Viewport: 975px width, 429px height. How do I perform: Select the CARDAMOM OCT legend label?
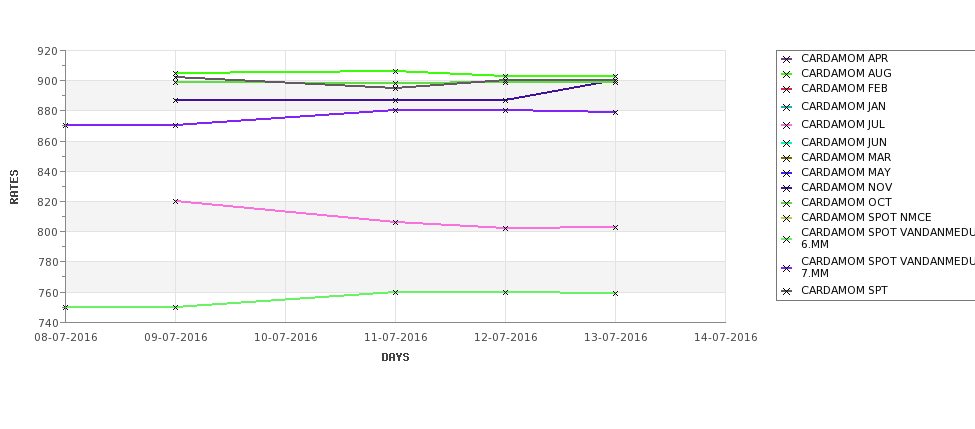pos(846,203)
